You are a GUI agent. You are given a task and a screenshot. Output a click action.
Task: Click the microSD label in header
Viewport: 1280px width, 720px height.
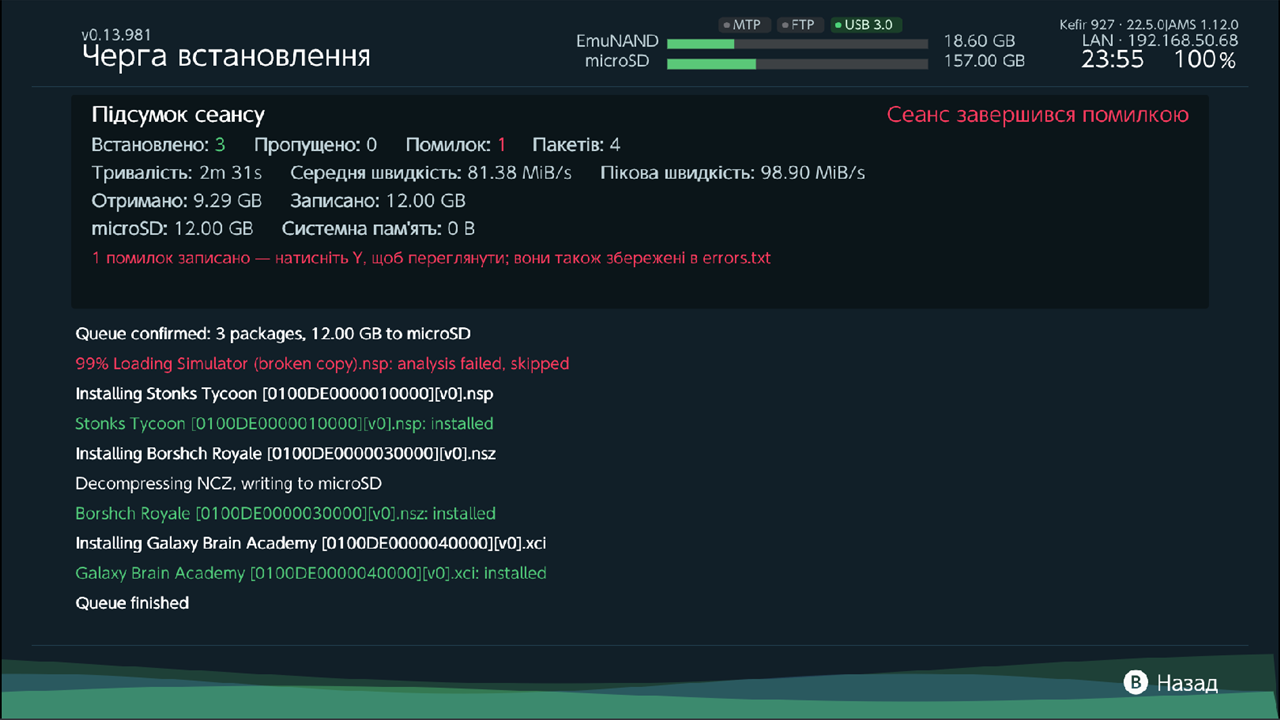617,61
